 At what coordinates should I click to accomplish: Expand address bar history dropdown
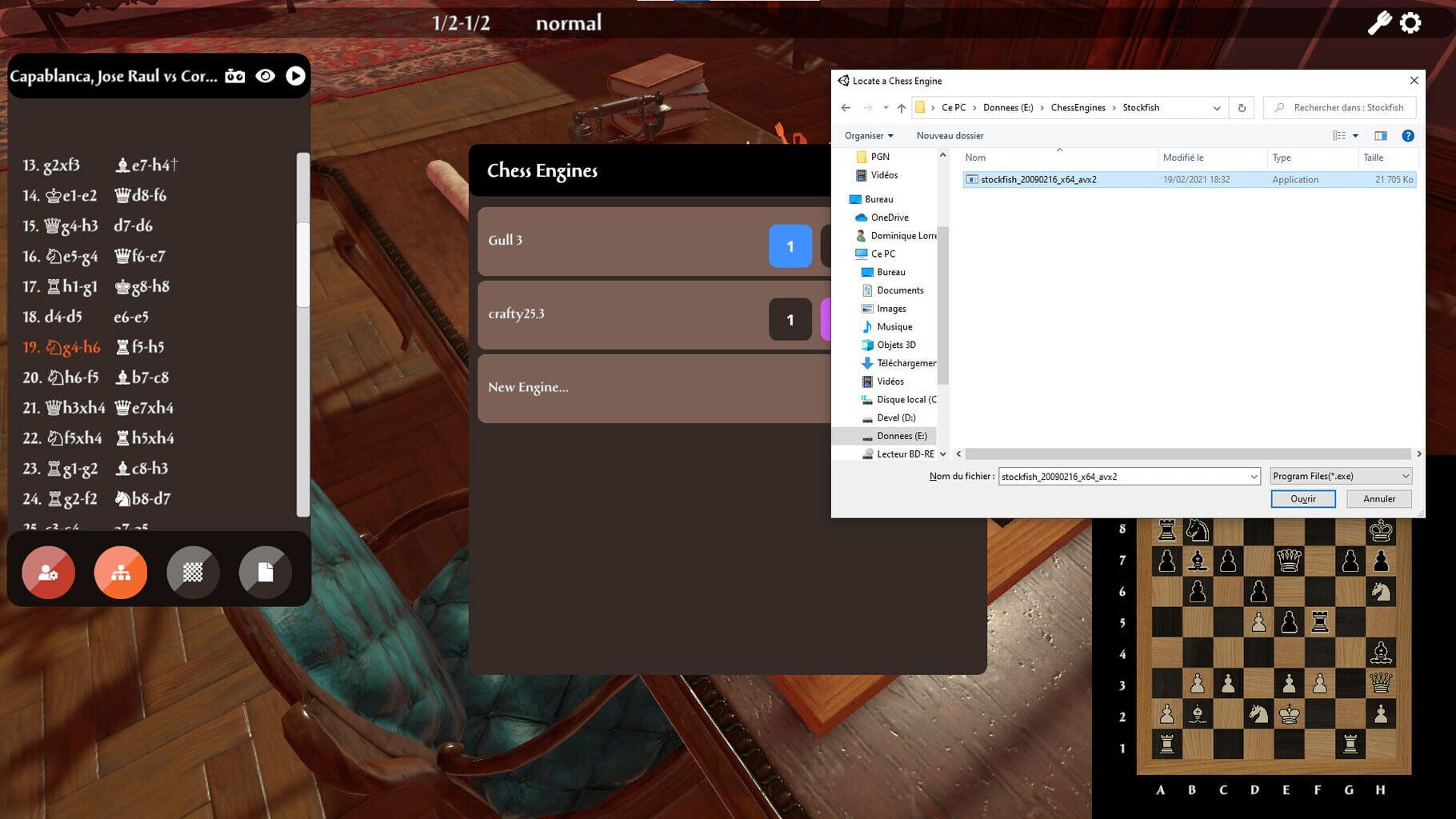(x=1217, y=108)
